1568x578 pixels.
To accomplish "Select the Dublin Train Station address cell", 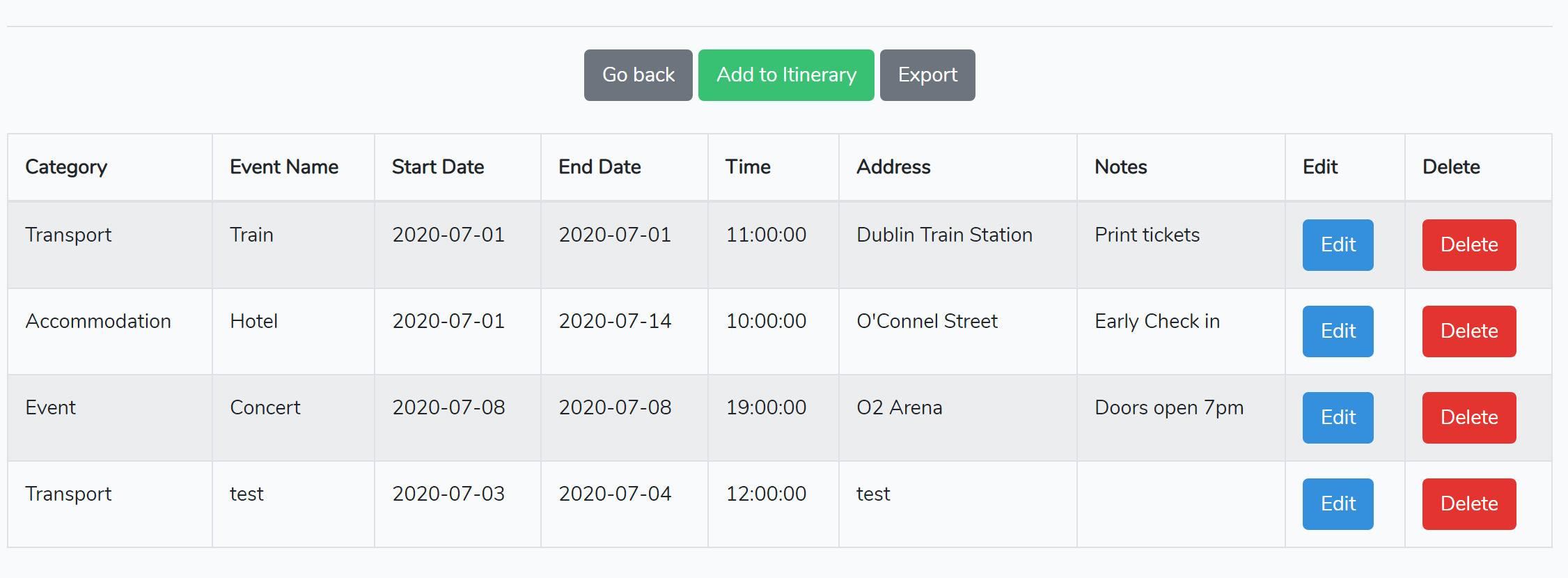I will 944,235.
